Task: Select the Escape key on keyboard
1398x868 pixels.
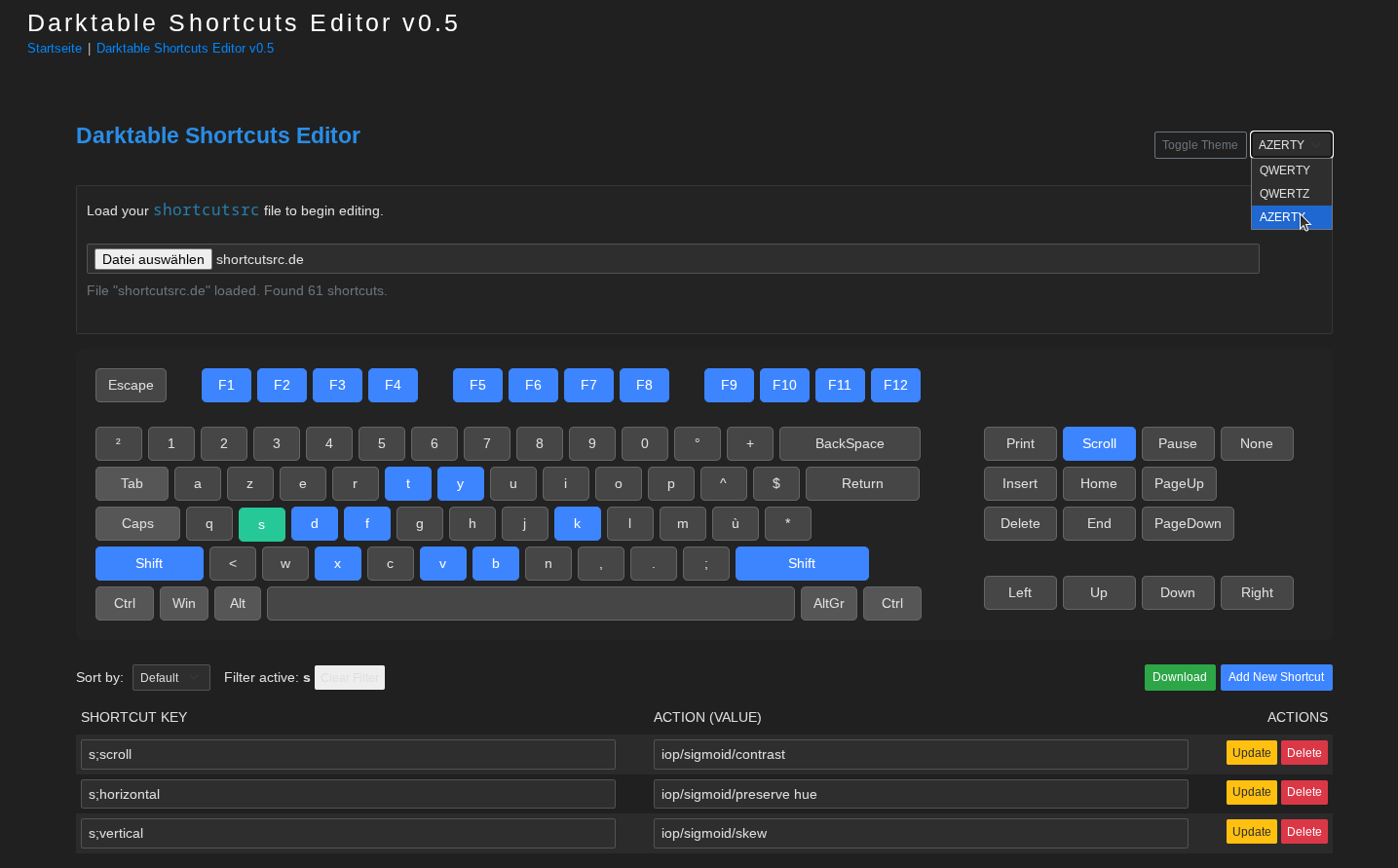Action: coord(131,385)
